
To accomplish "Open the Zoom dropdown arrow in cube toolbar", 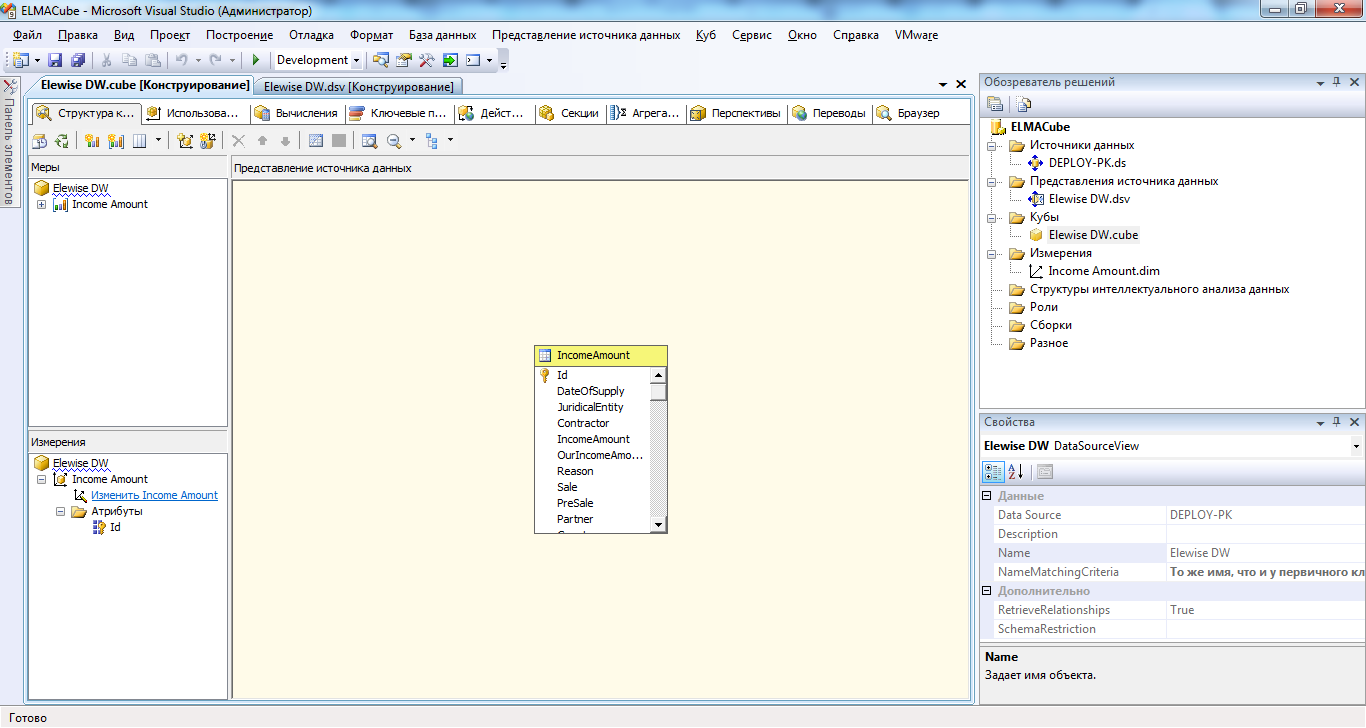I will coord(411,141).
